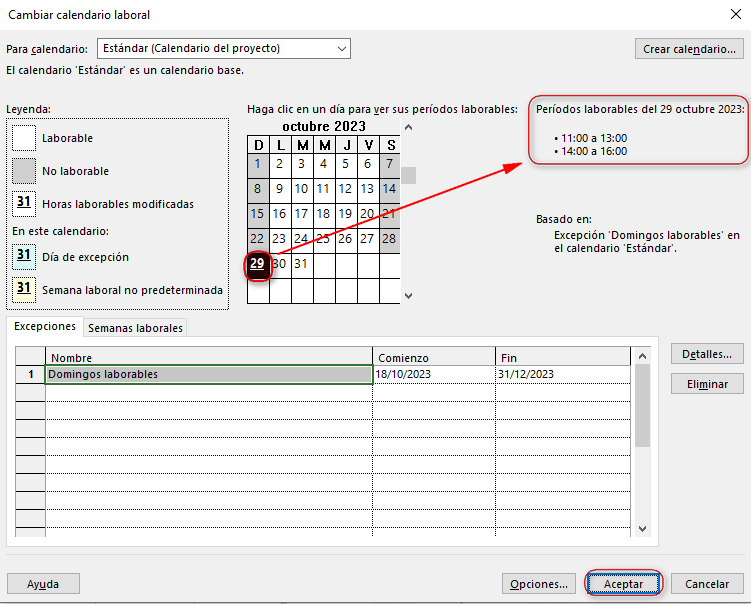Open Ayuda for the calendar dialog
The image size is (751, 604).
pos(43,584)
